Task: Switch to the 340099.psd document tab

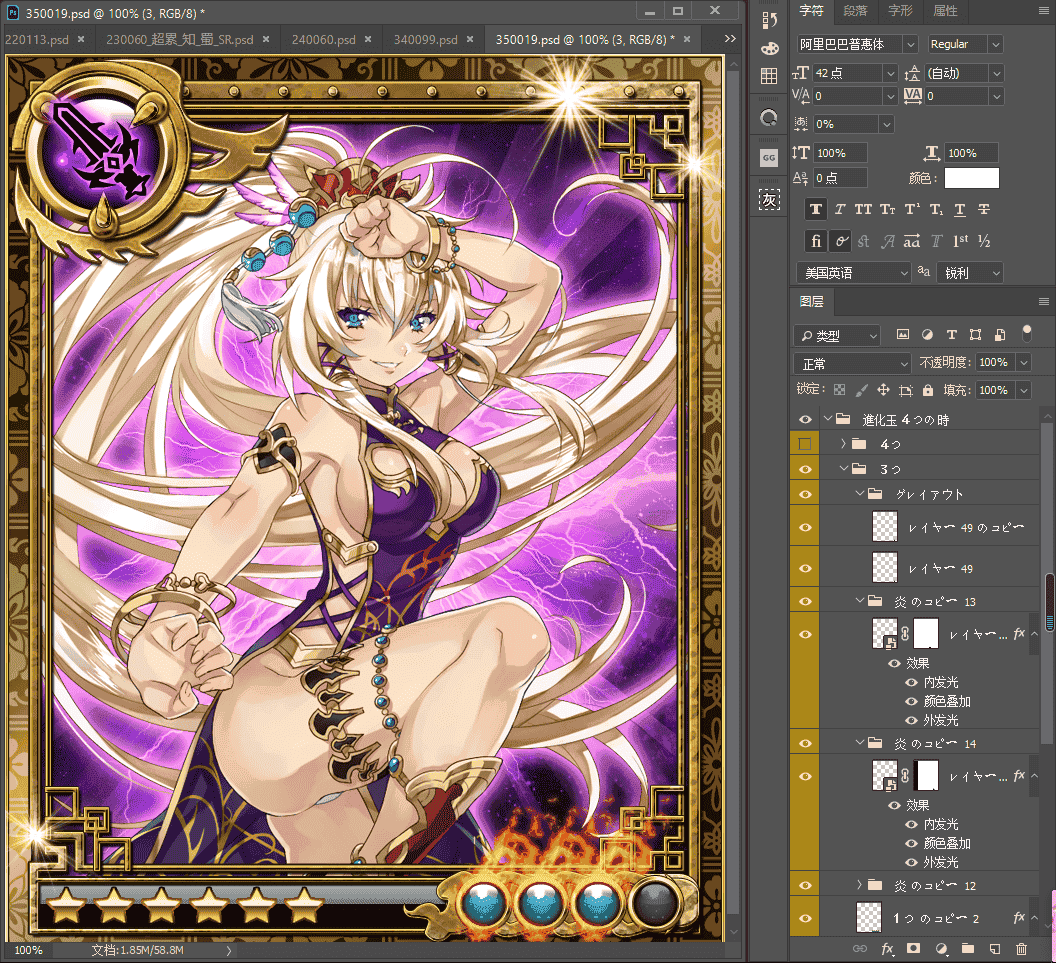Action: point(426,40)
